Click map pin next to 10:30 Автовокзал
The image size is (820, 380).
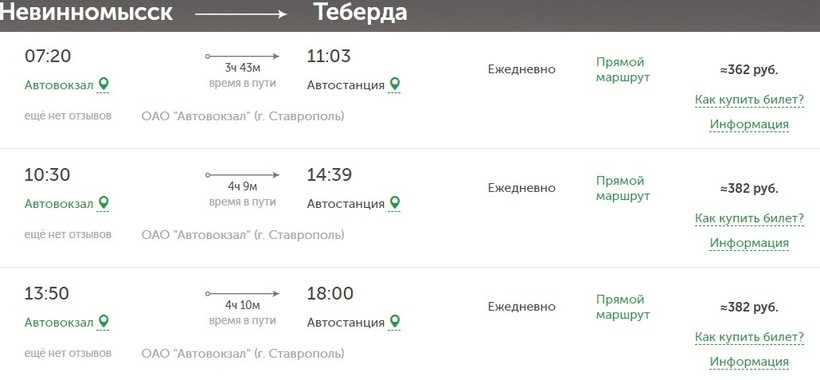click(x=104, y=202)
